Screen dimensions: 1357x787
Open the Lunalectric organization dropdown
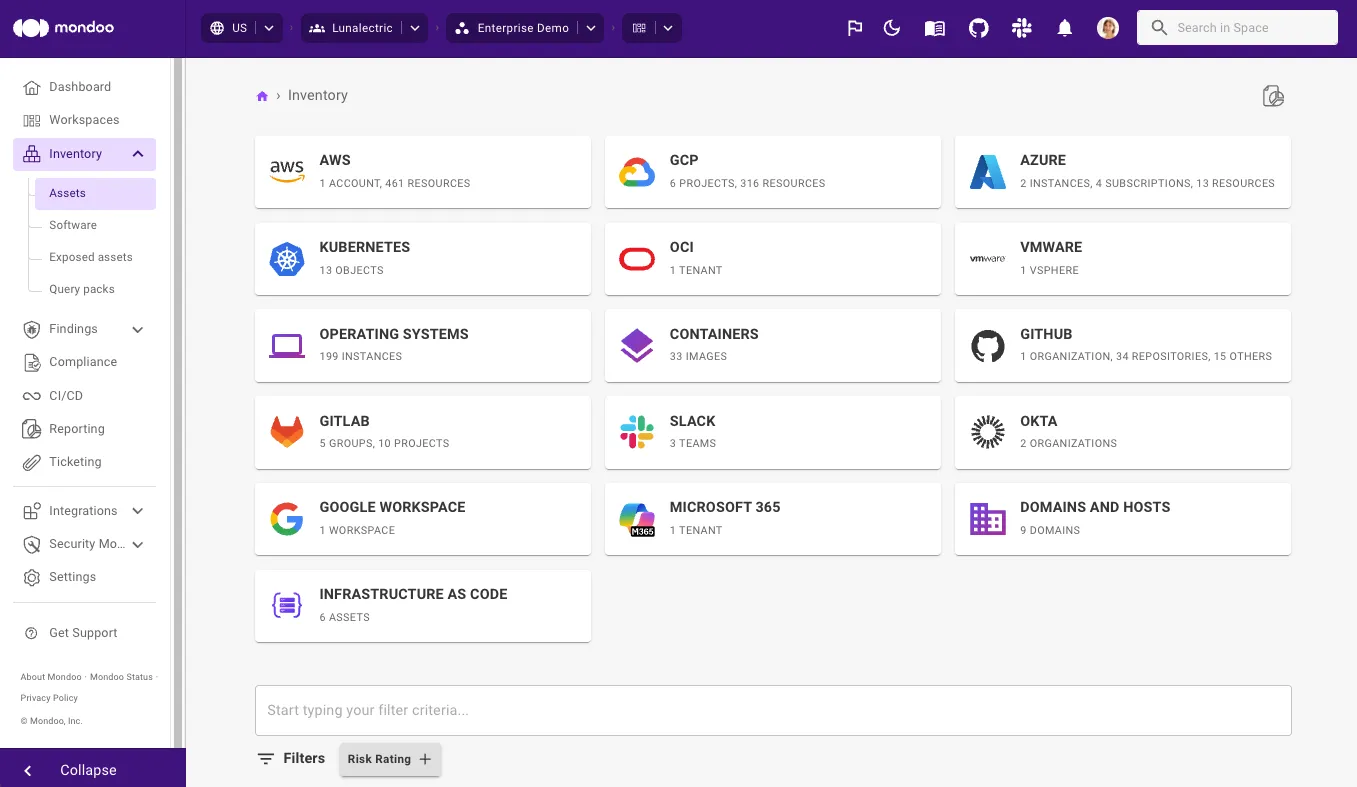click(x=415, y=28)
